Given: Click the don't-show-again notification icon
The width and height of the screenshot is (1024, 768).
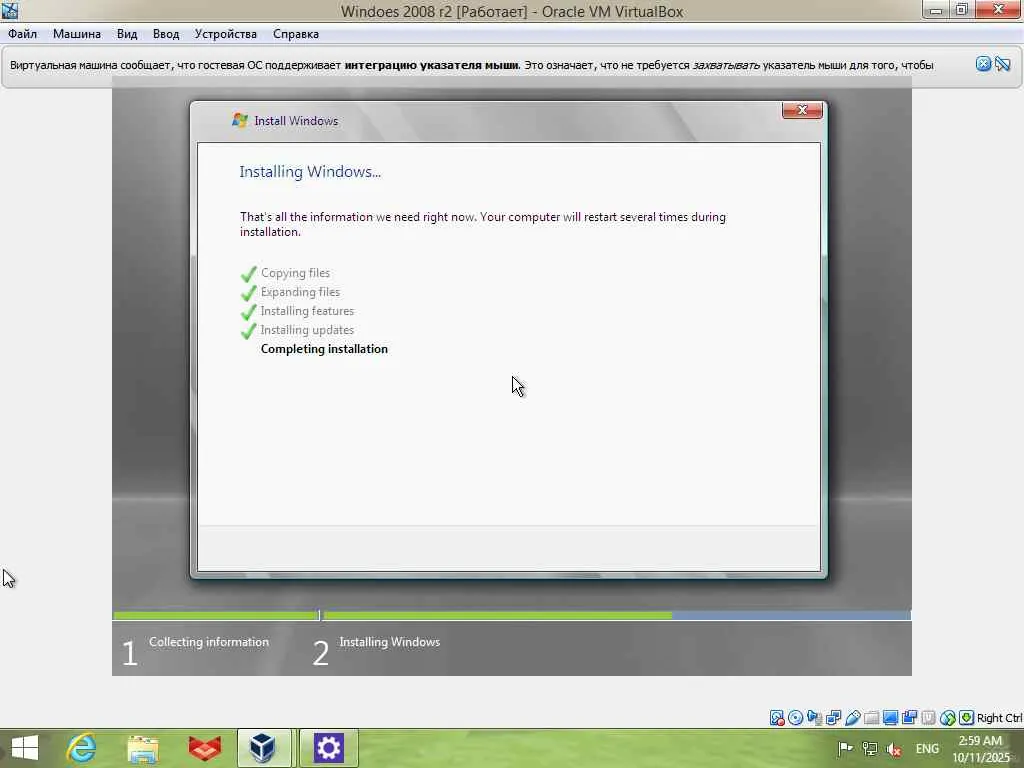Looking at the screenshot, I should point(1002,64).
